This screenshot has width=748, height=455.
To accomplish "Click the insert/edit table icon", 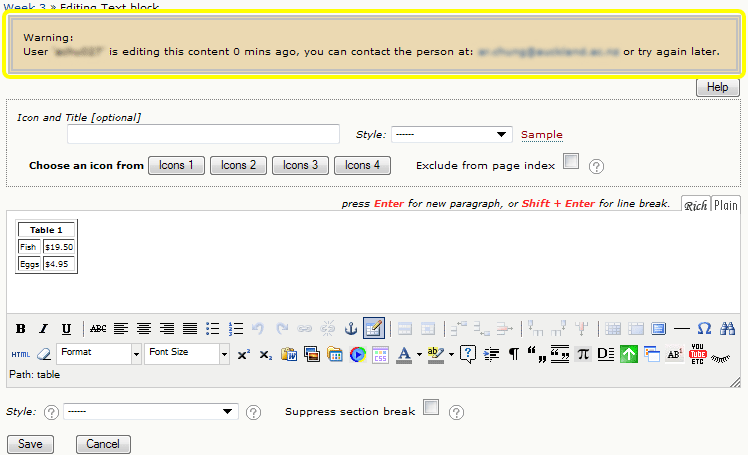I will tap(374, 328).
